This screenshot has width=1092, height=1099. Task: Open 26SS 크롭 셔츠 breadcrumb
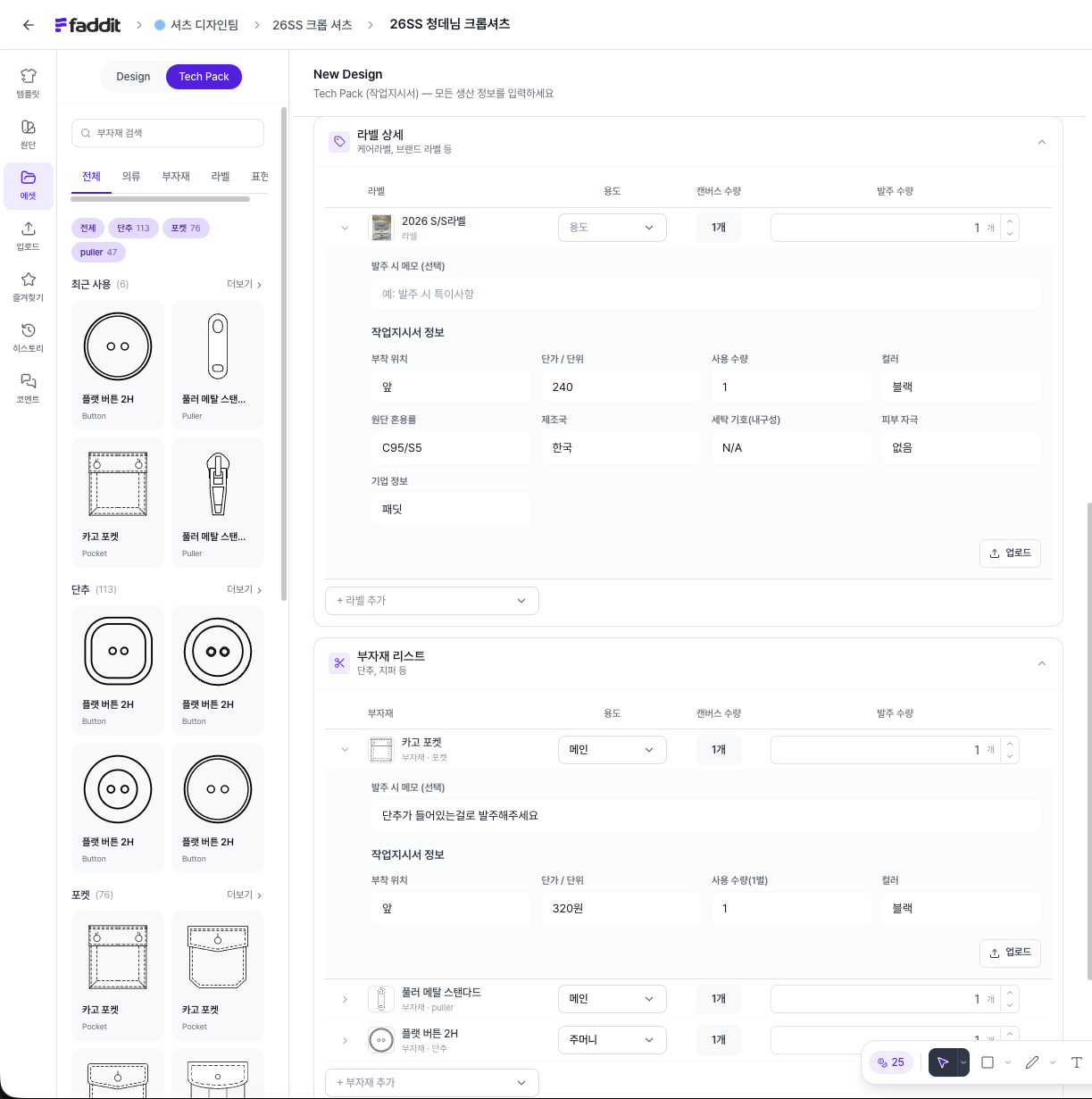(x=313, y=25)
